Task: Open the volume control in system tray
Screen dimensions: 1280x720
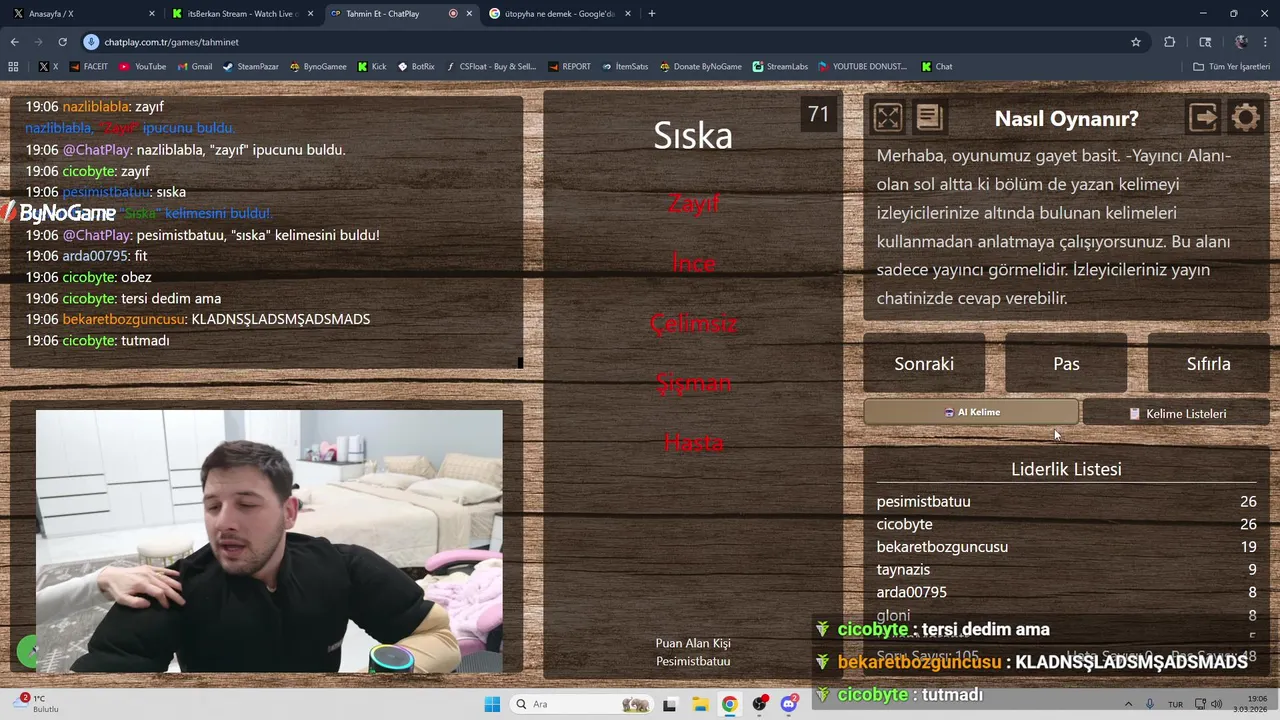Action: tap(1217, 704)
